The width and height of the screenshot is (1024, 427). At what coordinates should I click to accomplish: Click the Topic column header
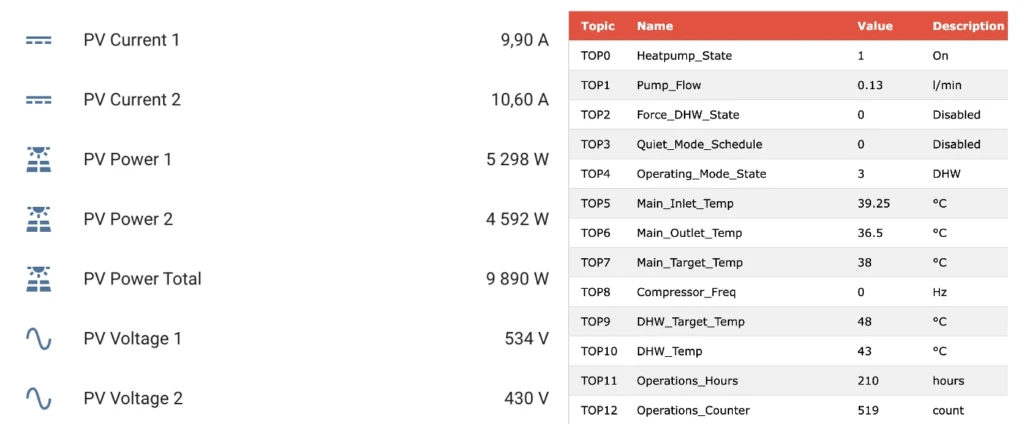(x=598, y=26)
